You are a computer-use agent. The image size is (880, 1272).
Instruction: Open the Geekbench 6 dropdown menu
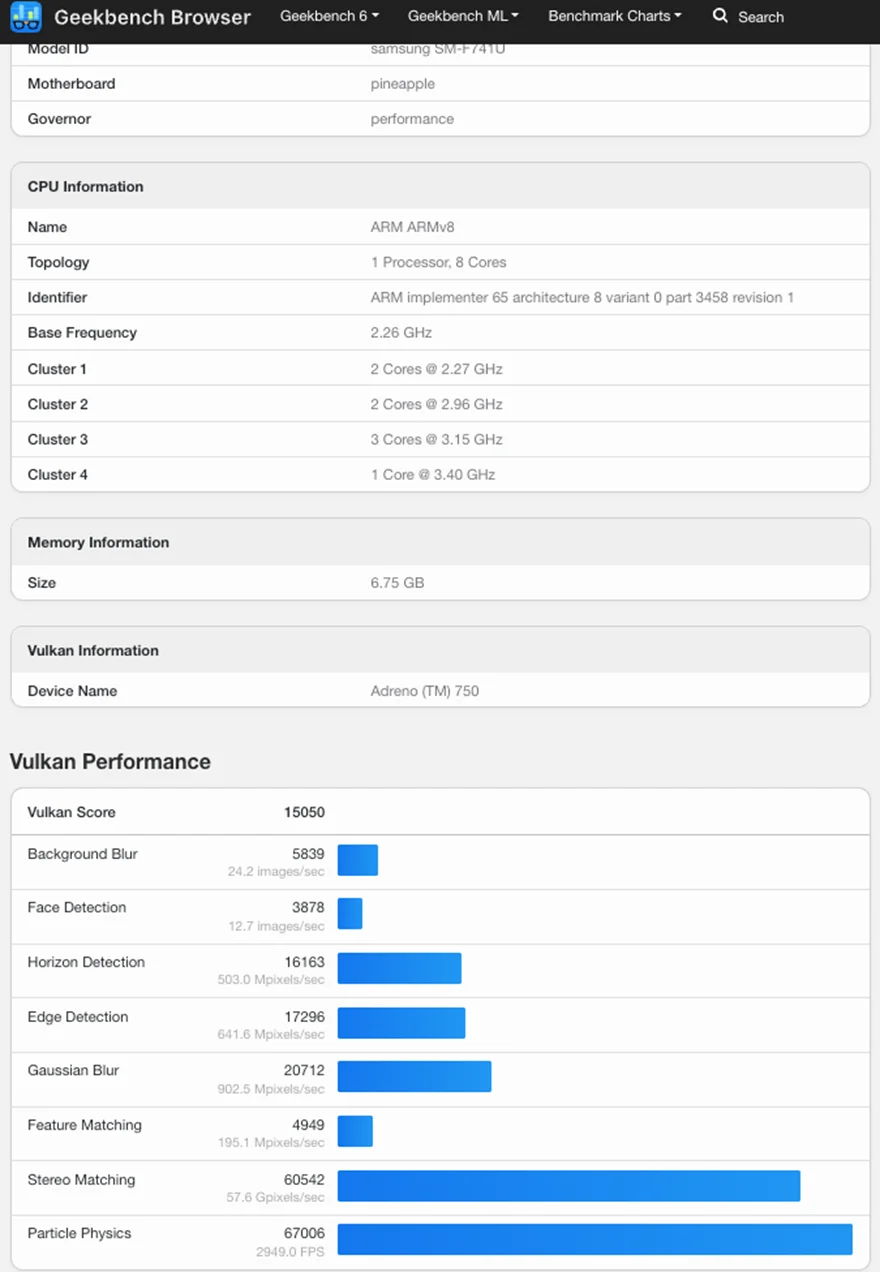point(329,16)
